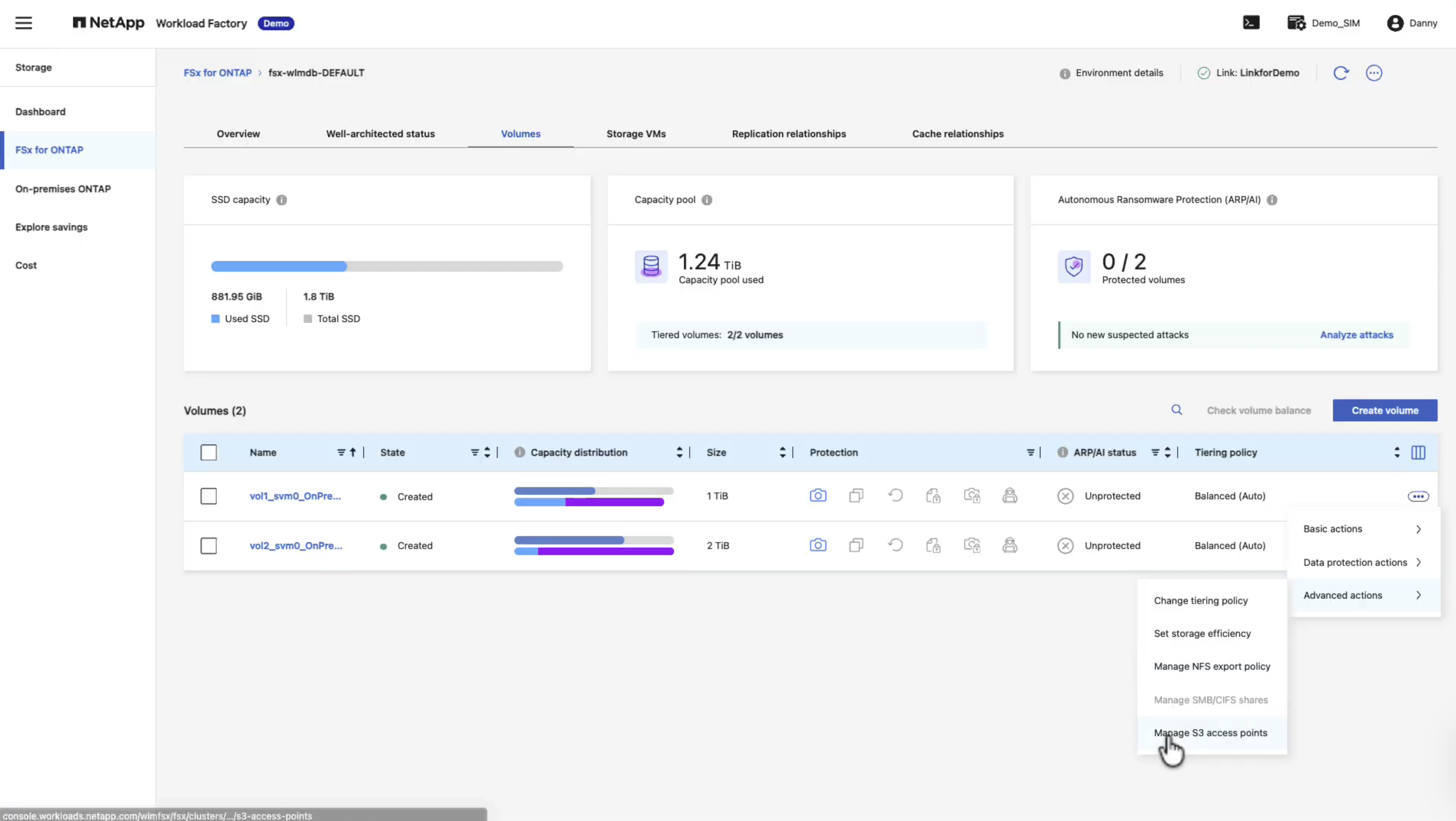The width and height of the screenshot is (1456, 821).
Task: Open the terminal console icon
Action: click(1251, 22)
